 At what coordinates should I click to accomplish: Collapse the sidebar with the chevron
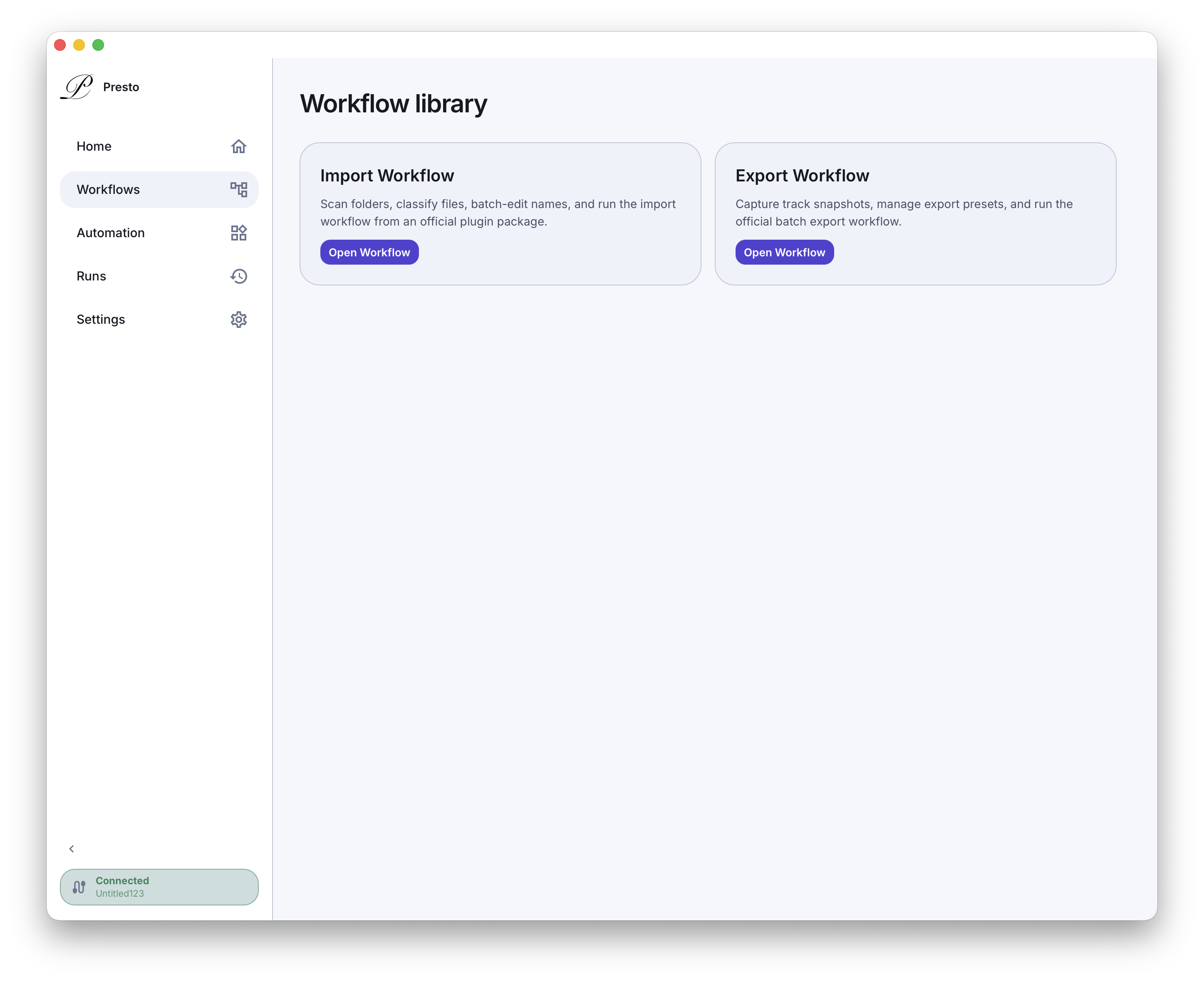tap(72, 848)
